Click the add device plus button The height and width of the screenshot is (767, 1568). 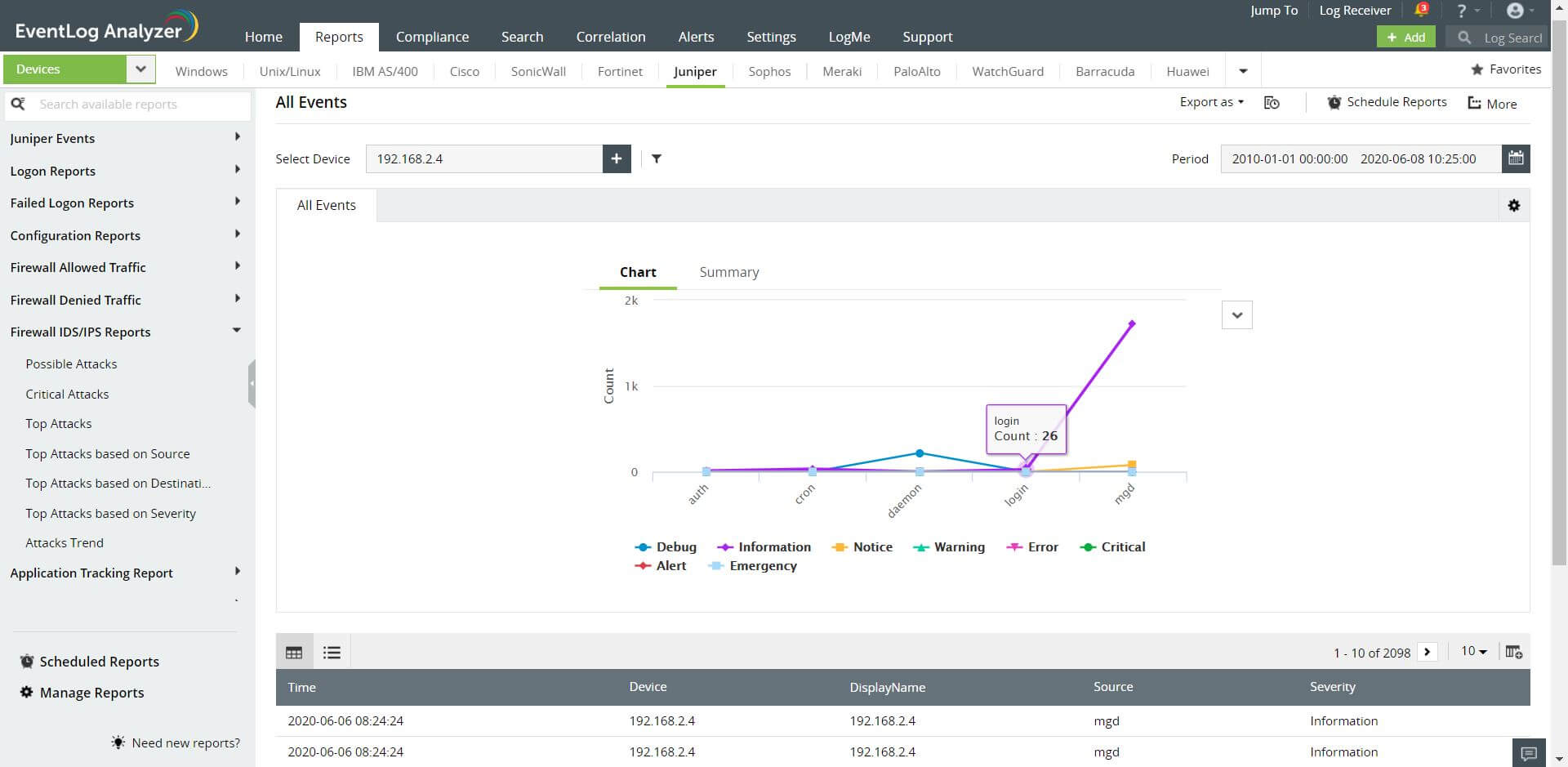point(617,158)
